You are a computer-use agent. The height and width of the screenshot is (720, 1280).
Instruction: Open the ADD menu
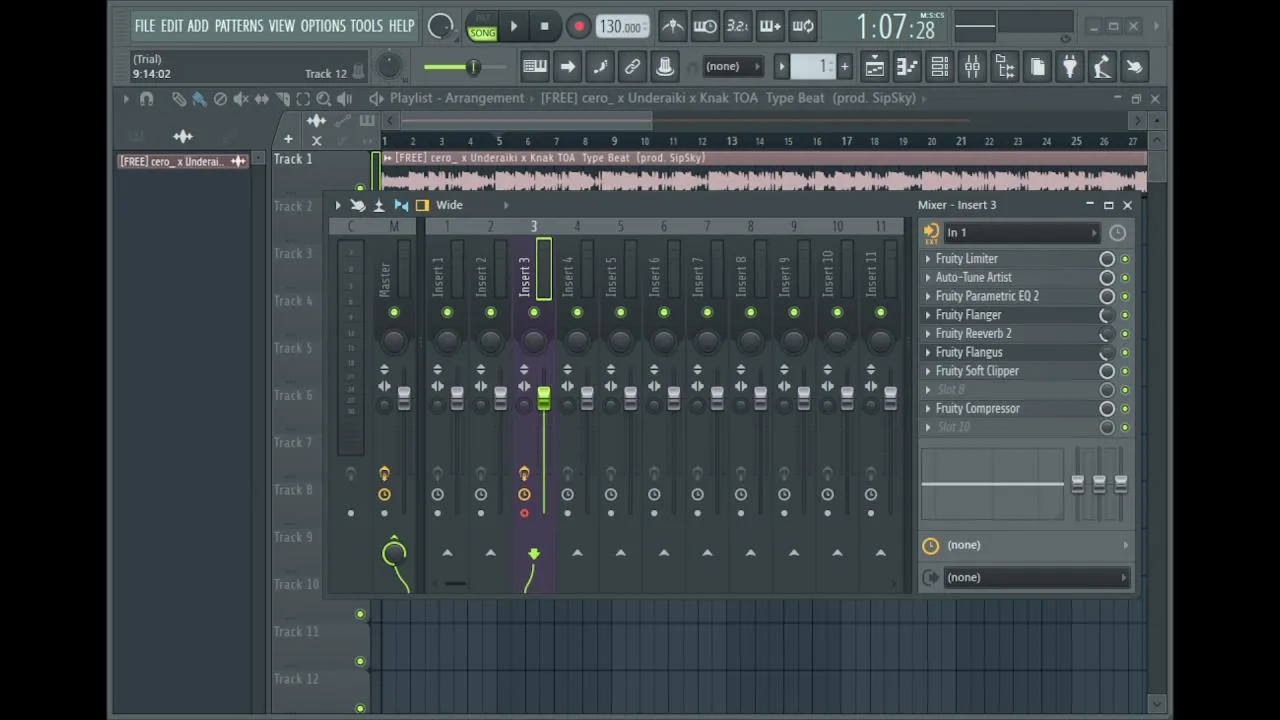(198, 26)
